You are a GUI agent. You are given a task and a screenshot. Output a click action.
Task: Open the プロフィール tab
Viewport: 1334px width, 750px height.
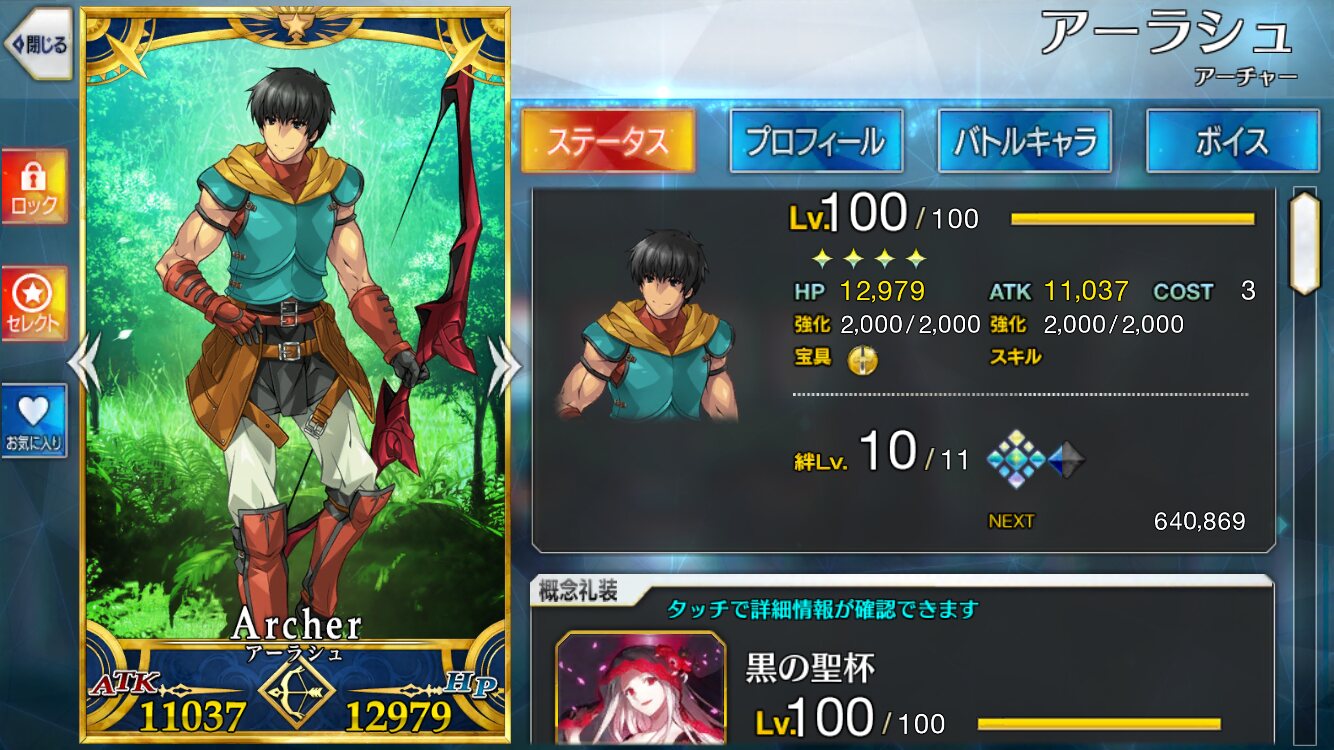click(816, 141)
